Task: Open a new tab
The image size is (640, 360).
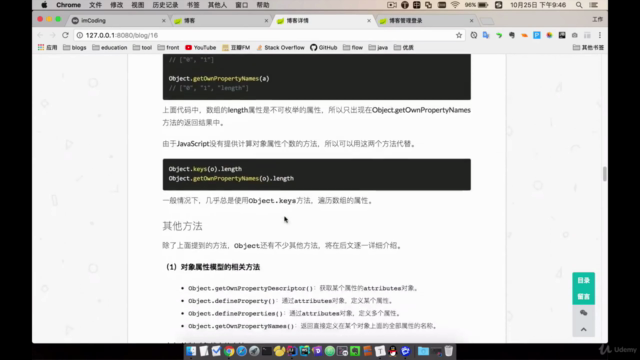Action: pyautogui.click(x=487, y=20)
